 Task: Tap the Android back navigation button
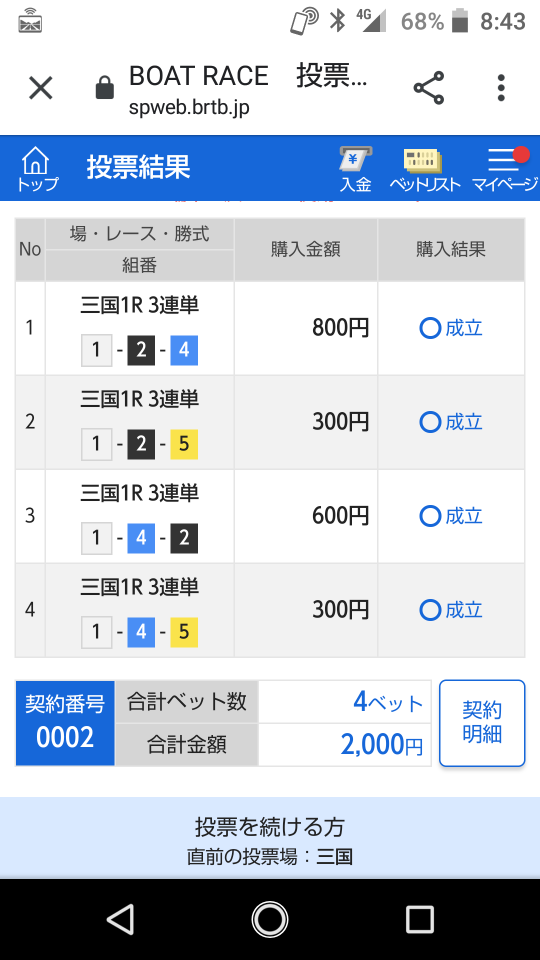(121, 919)
